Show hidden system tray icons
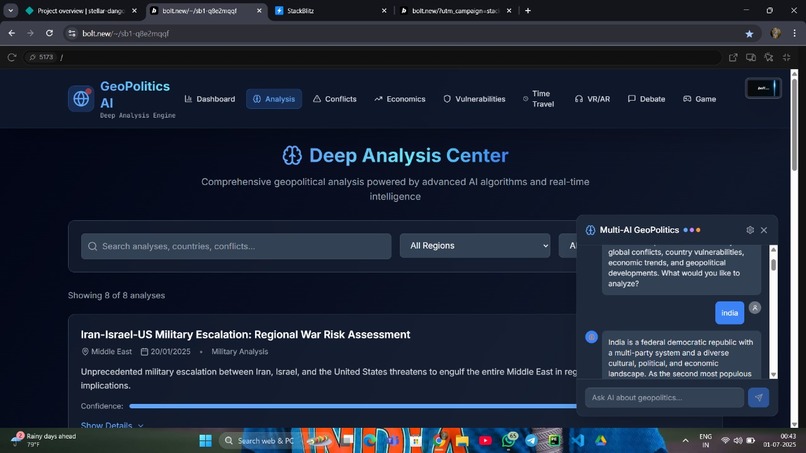 point(685,441)
